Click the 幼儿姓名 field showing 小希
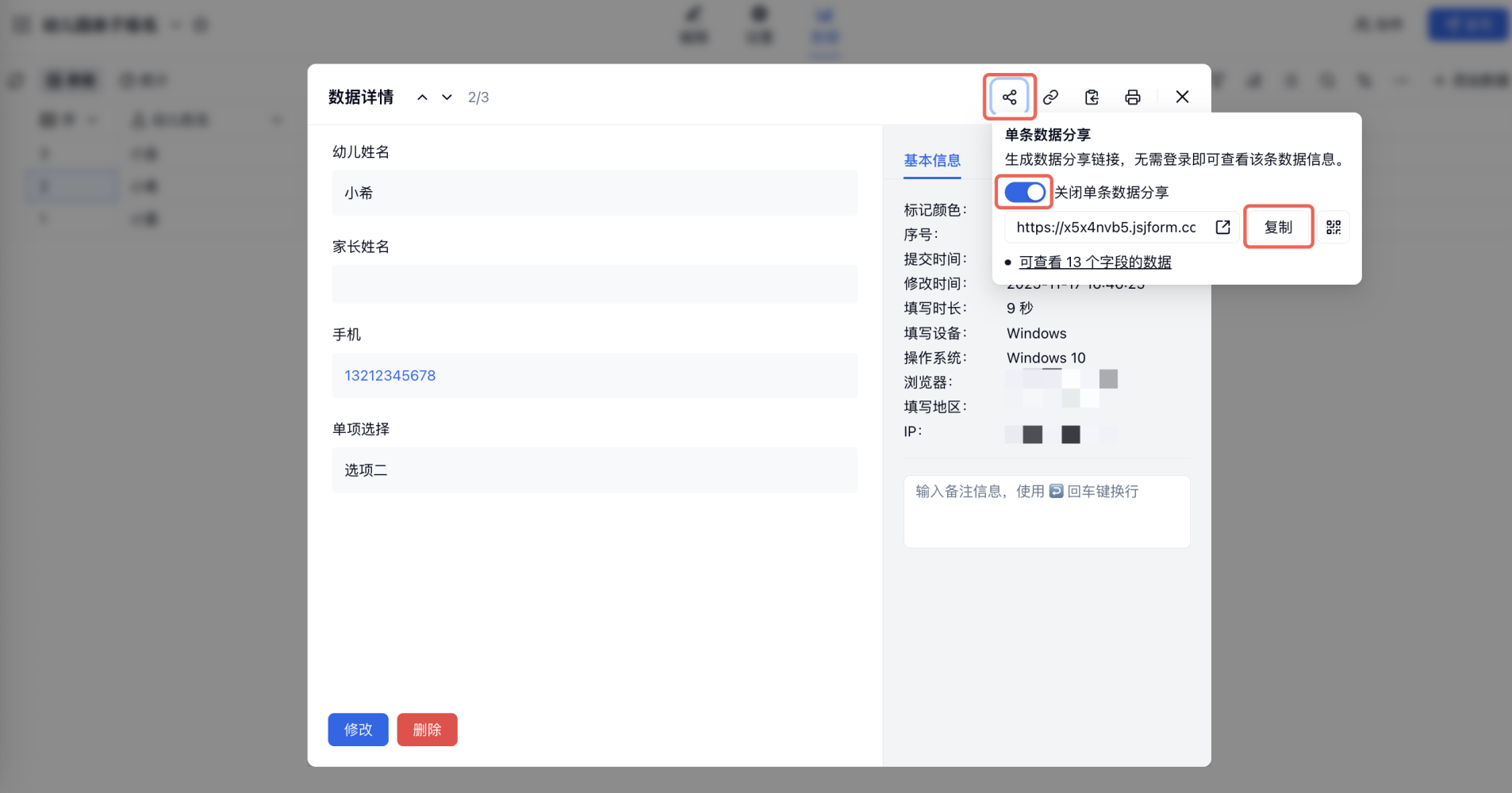1512x793 pixels. 594,193
